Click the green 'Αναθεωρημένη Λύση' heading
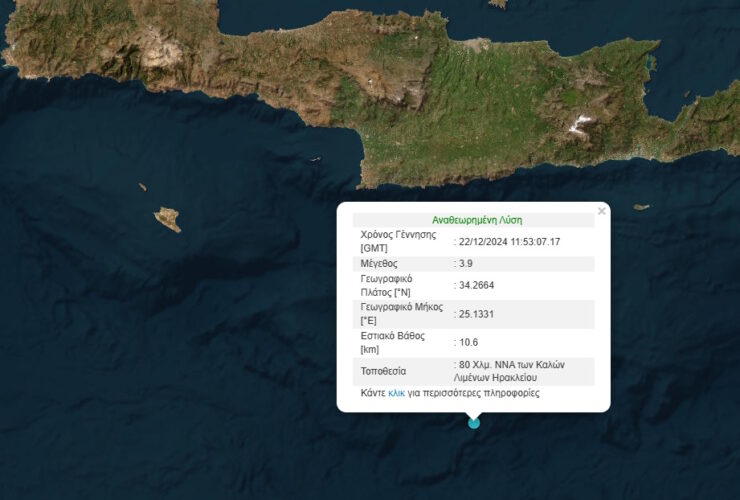 pos(477,219)
